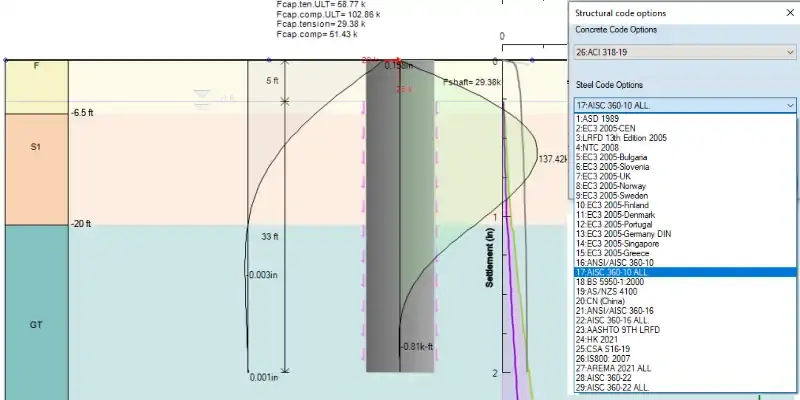
Task: Select the GT soil layer block
Action: (37, 312)
